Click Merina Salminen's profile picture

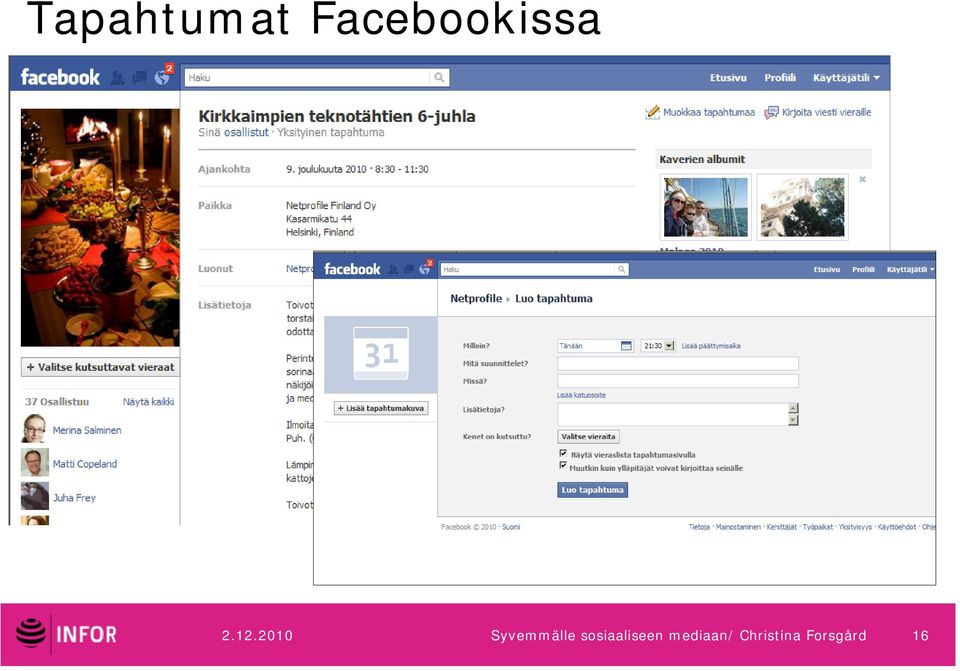pos(34,429)
